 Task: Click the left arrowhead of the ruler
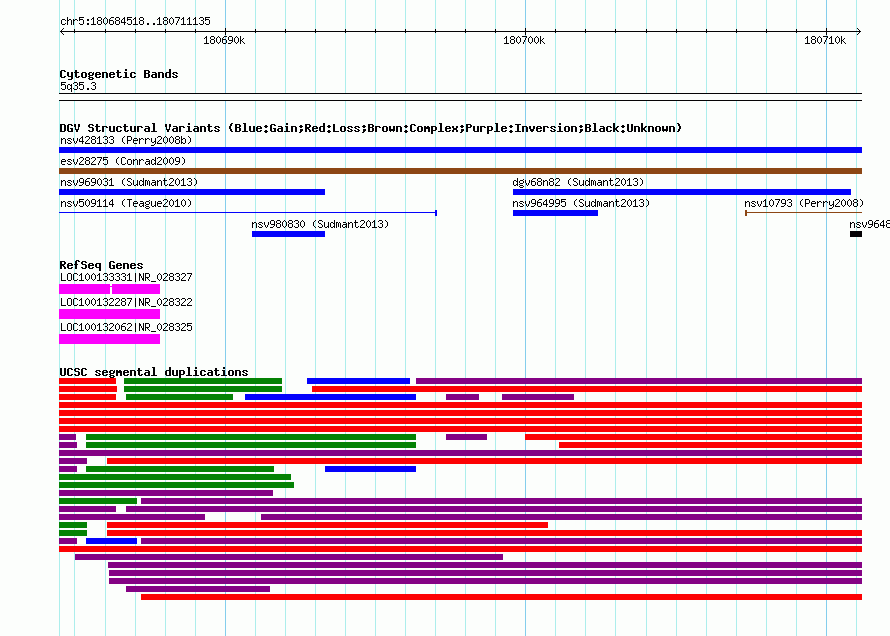click(x=62, y=32)
